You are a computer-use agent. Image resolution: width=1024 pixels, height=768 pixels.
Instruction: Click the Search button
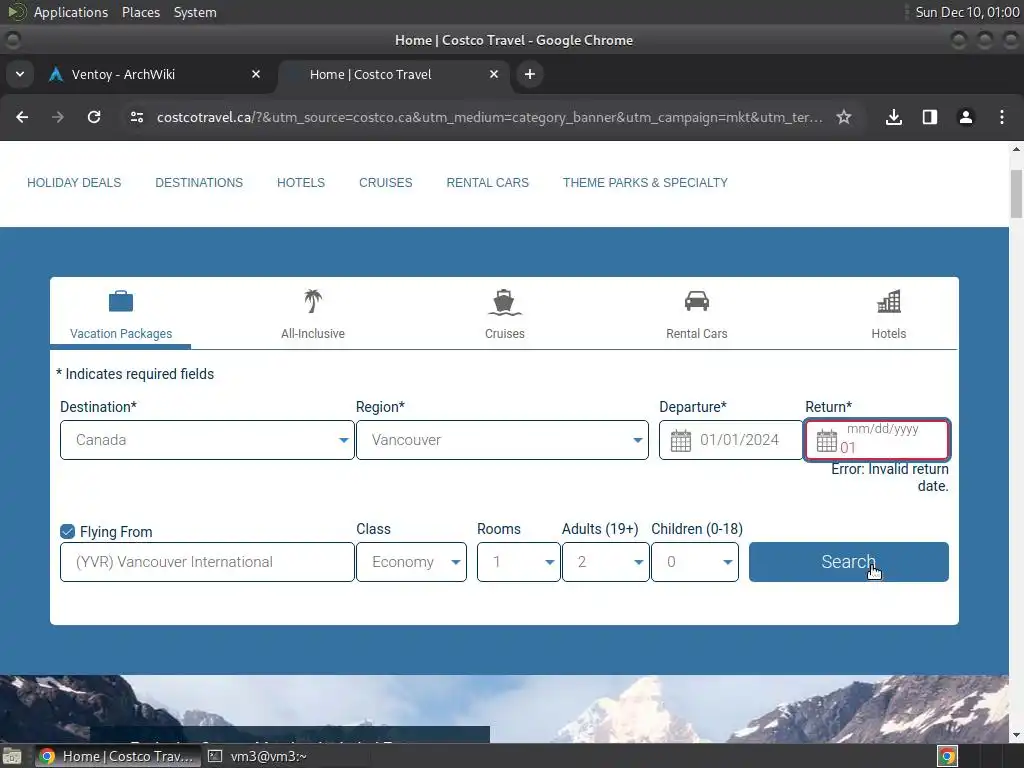coord(848,562)
